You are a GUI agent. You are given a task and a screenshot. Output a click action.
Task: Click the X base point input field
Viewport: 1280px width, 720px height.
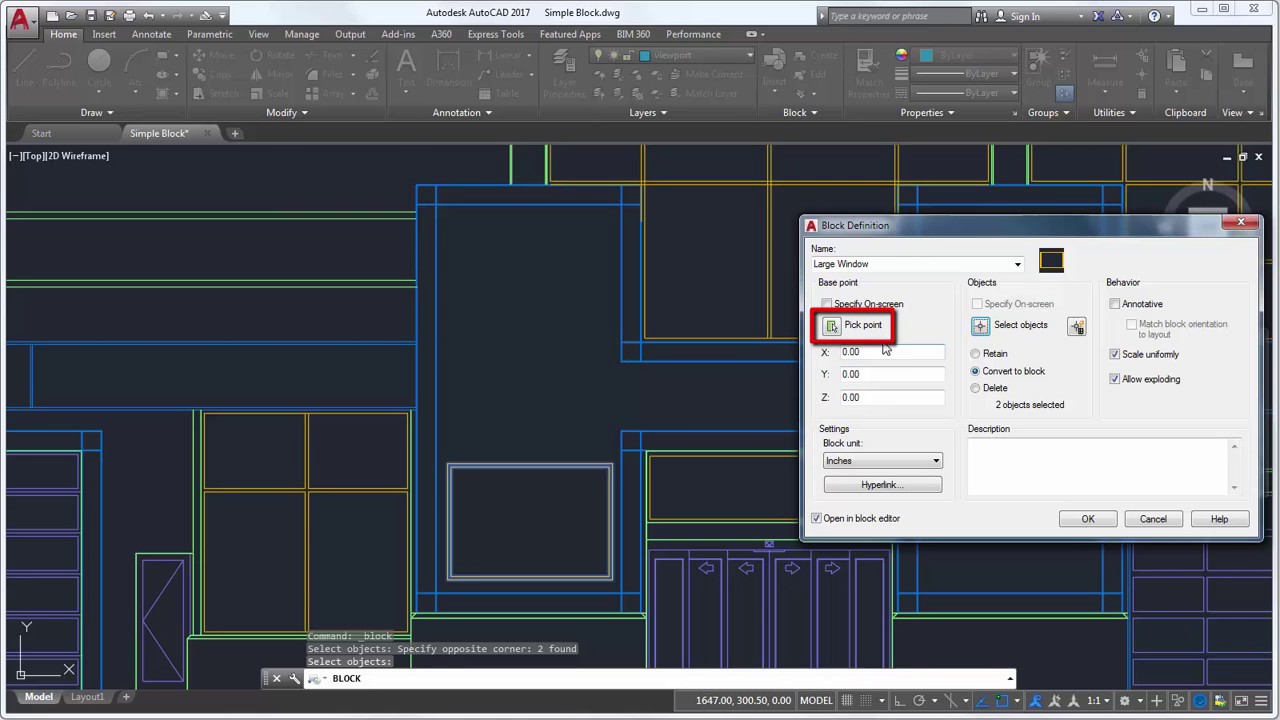tap(891, 352)
